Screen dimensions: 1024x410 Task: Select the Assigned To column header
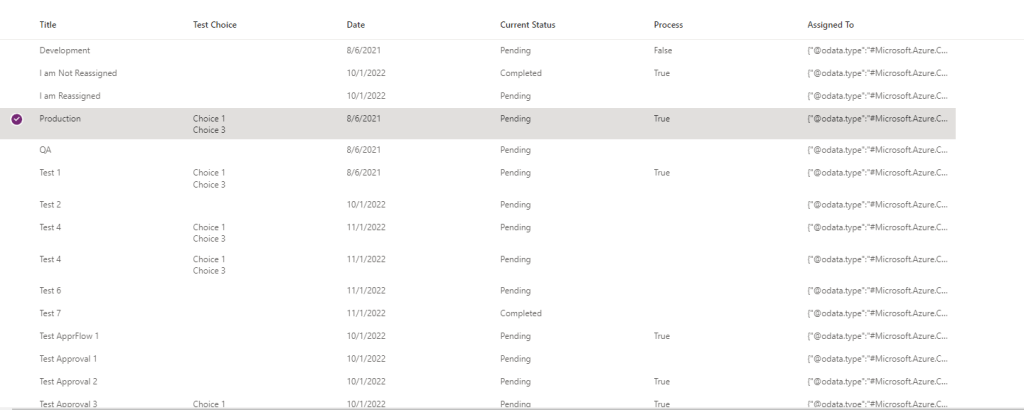[830, 24]
